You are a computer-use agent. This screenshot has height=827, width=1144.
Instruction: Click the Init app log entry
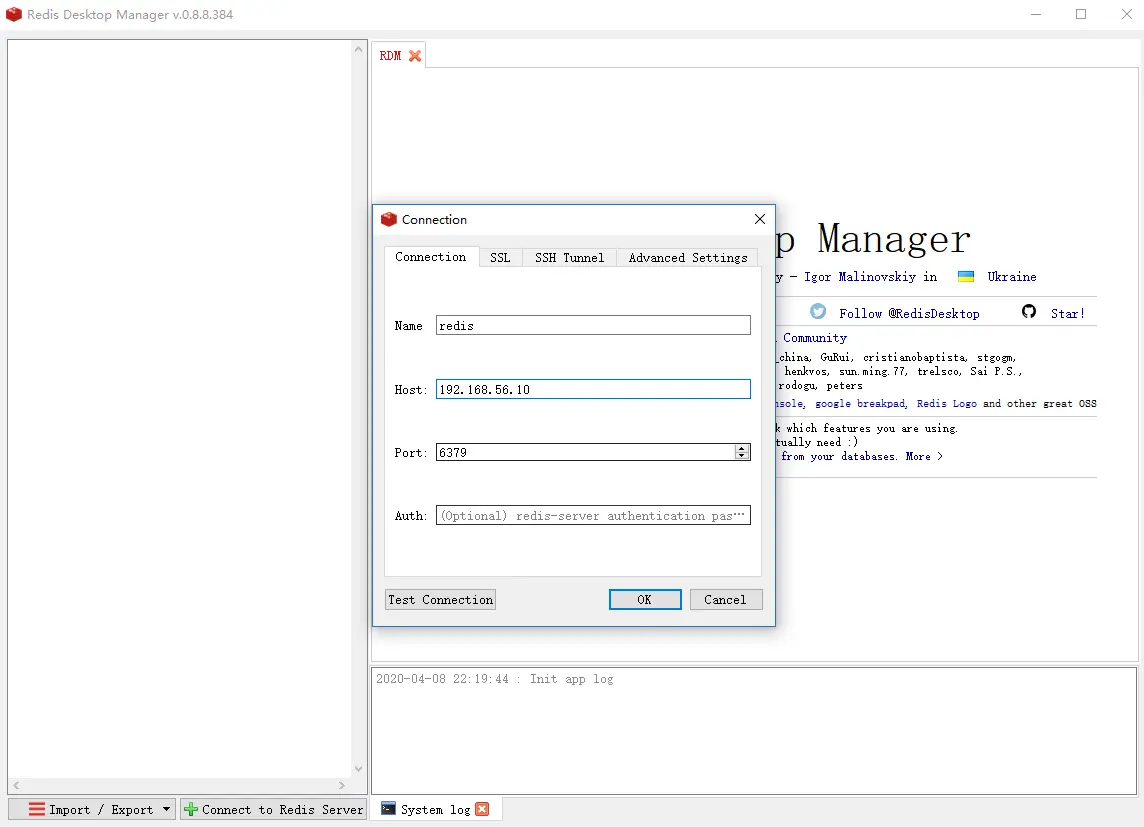click(495, 679)
